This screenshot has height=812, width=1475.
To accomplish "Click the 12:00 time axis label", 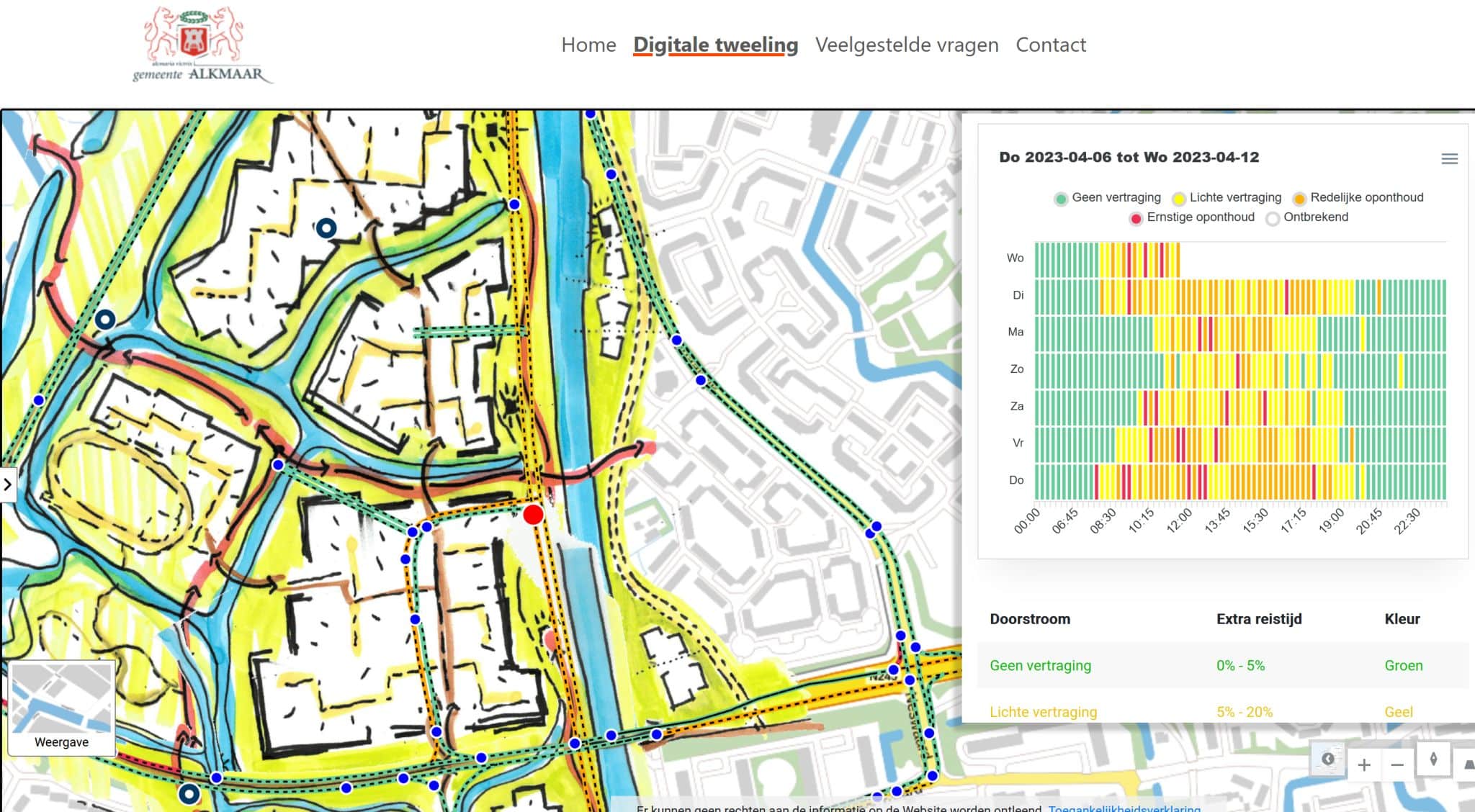I will tap(1179, 520).
